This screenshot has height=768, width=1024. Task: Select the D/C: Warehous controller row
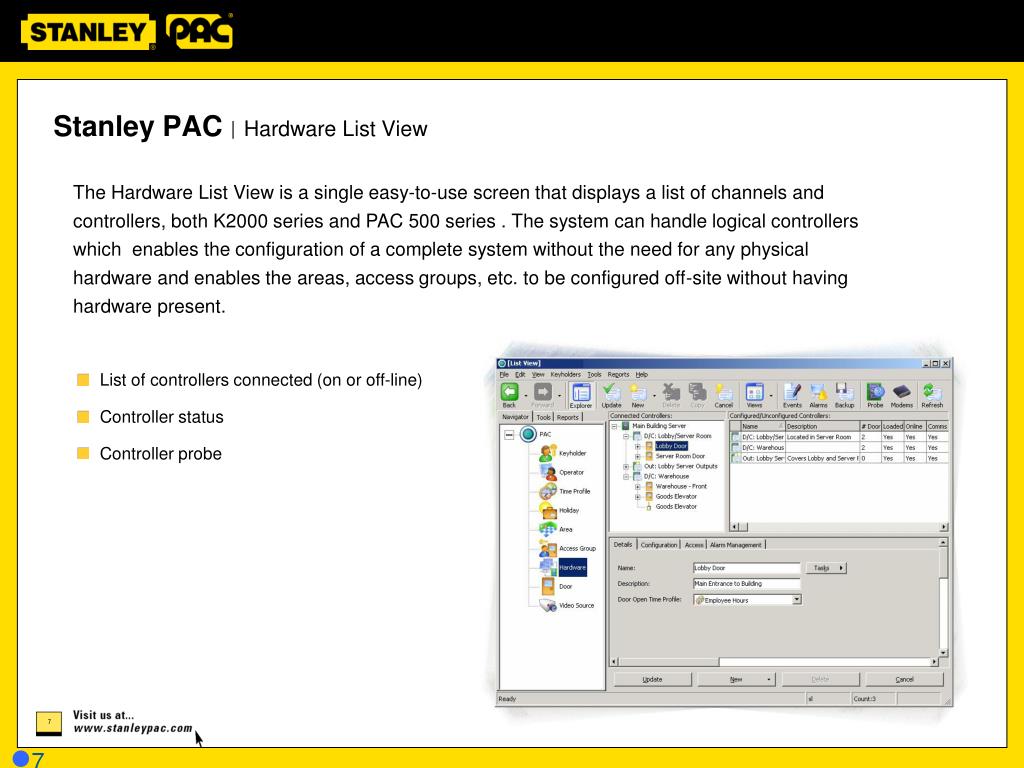[839, 448]
